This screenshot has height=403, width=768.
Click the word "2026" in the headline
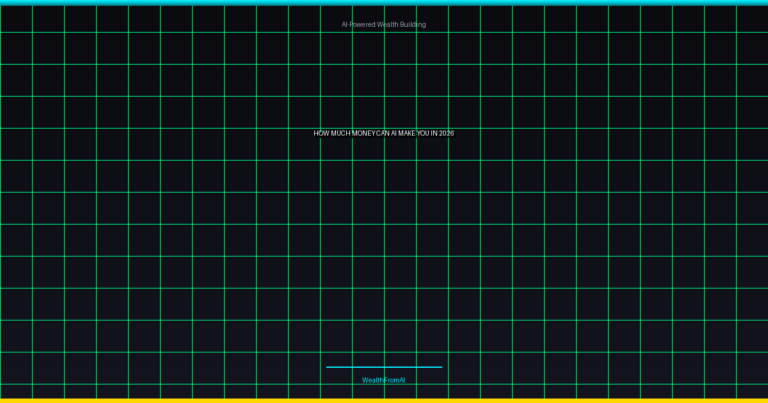coord(446,133)
